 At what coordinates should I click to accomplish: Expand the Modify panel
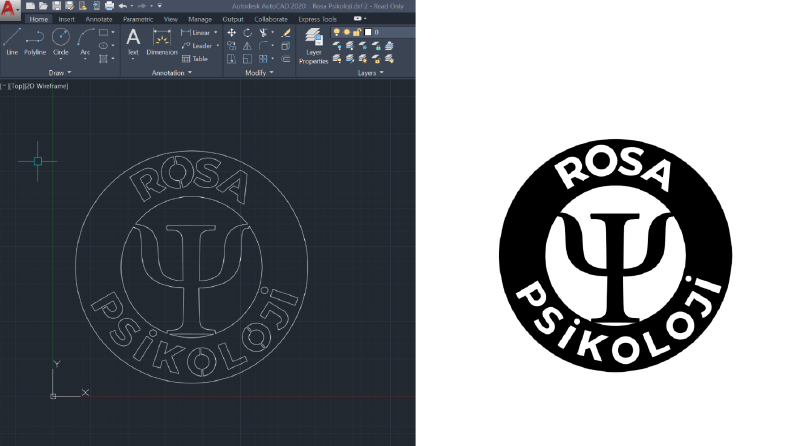pos(259,73)
